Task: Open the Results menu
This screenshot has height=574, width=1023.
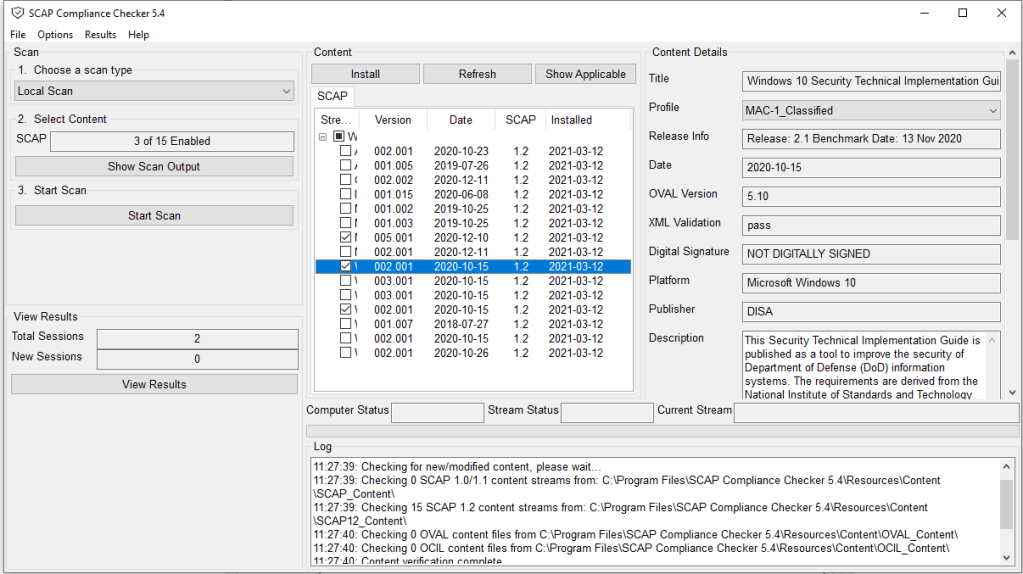Action: 100,35
